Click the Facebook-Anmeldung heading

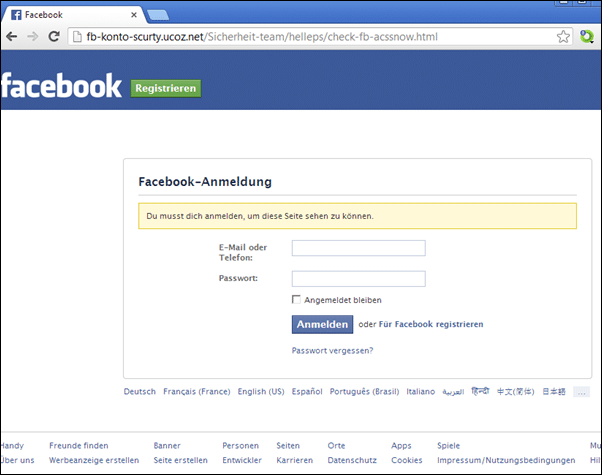[x=205, y=182]
